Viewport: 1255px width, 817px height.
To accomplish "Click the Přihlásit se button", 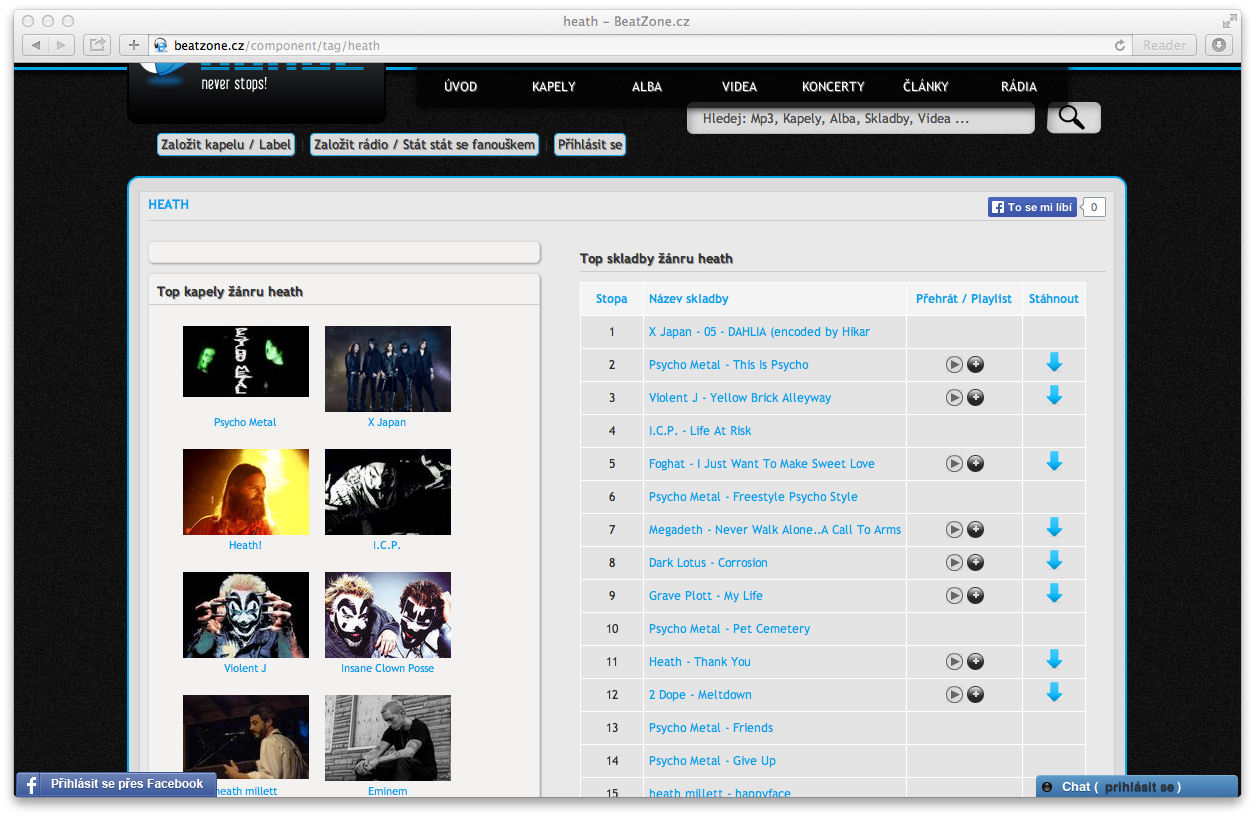I will 590,145.
